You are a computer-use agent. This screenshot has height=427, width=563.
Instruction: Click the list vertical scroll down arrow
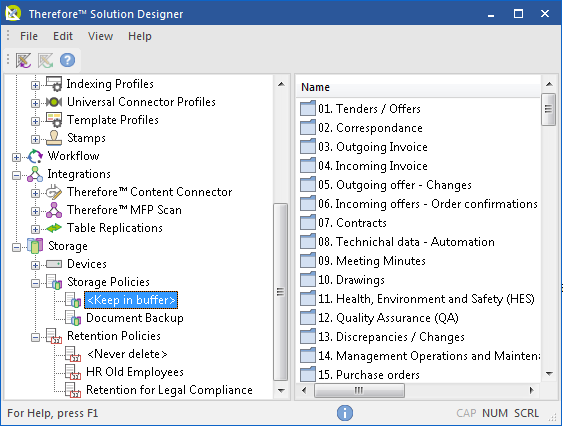tap(549, 374)
